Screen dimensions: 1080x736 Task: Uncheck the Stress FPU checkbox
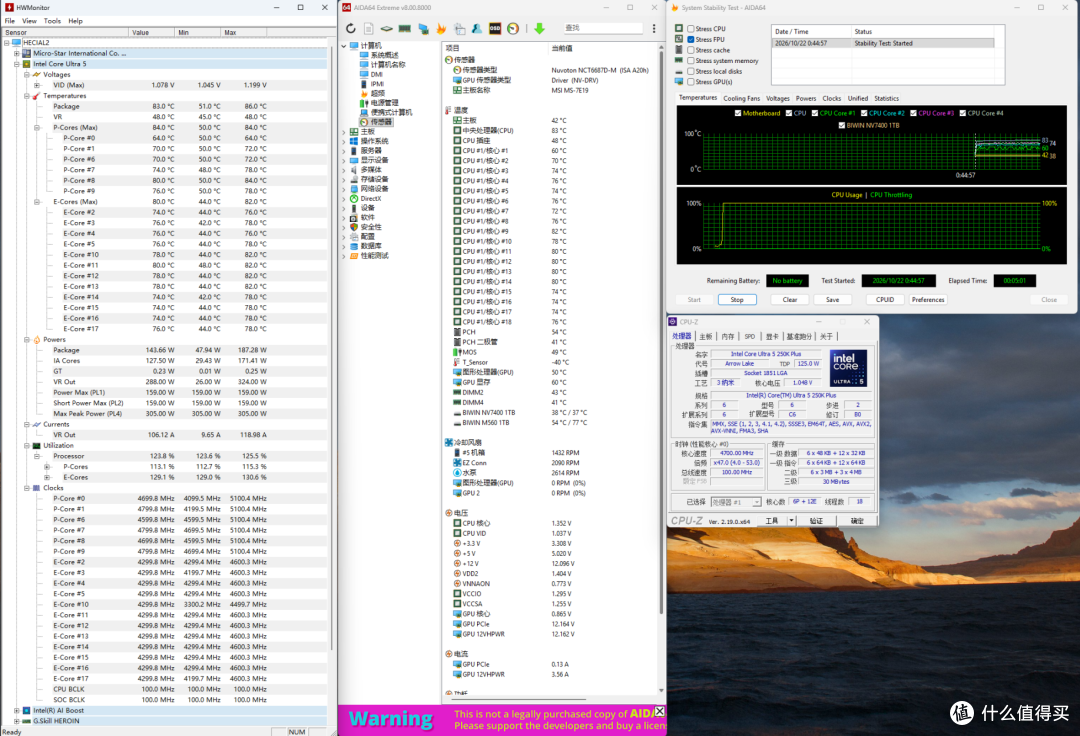click(691, 39)
